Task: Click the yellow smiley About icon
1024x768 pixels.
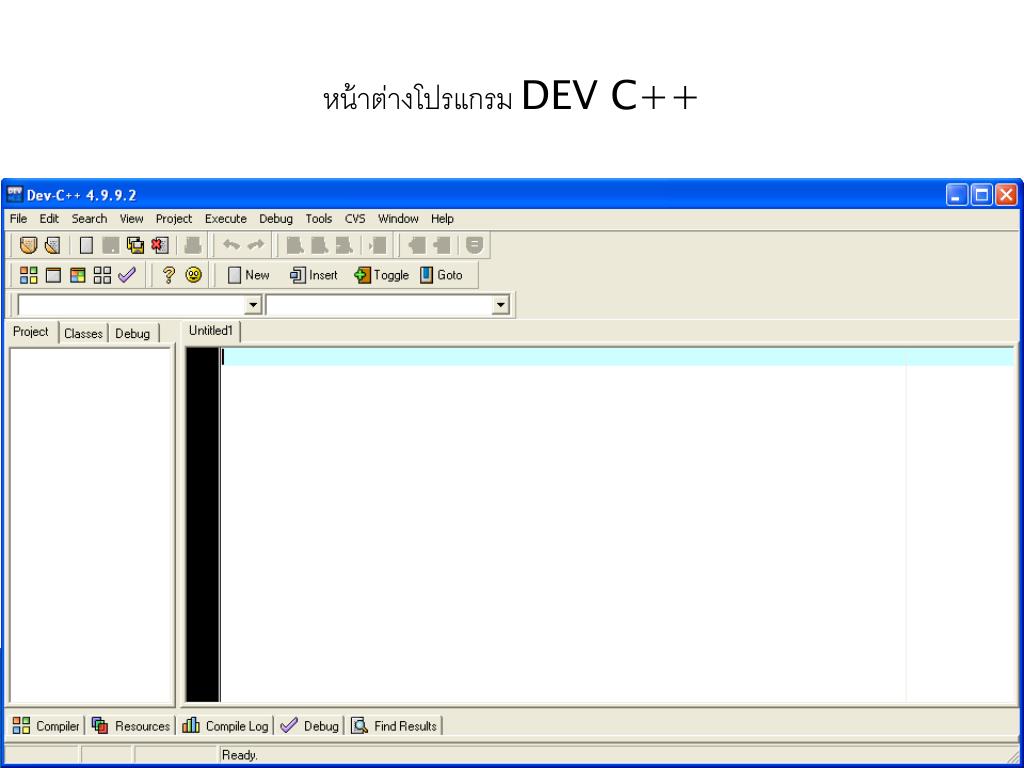Action: (193, 276)
